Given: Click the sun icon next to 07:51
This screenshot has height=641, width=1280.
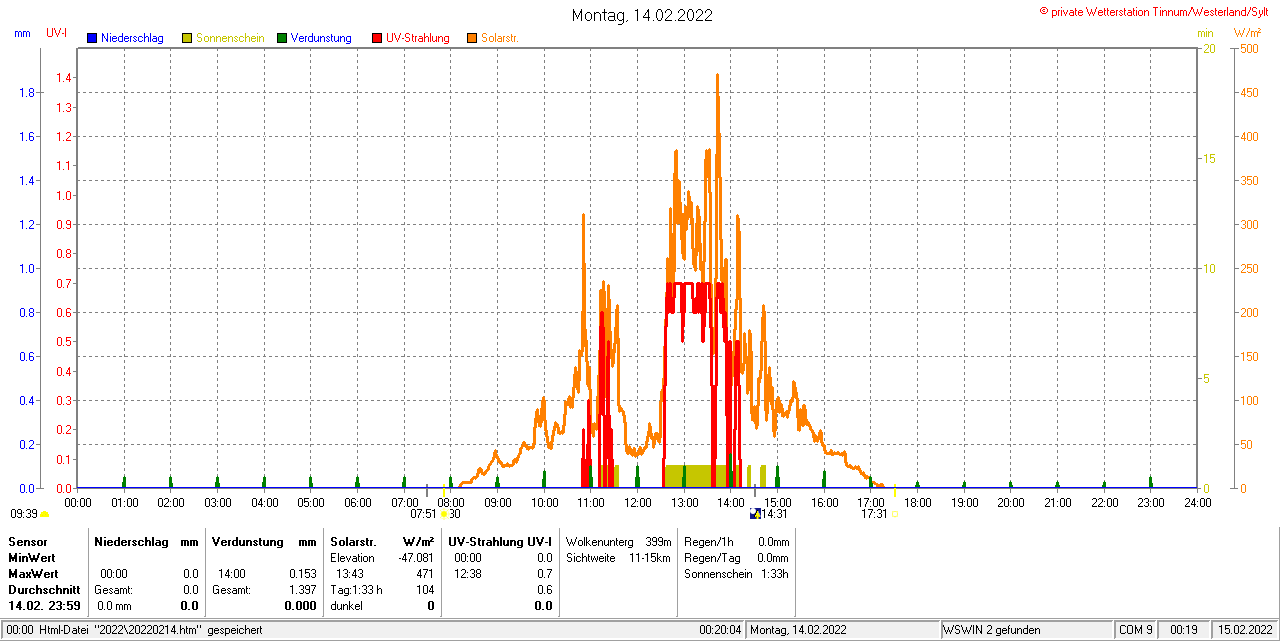Looking at the screenshot, I should pos(443,514).
